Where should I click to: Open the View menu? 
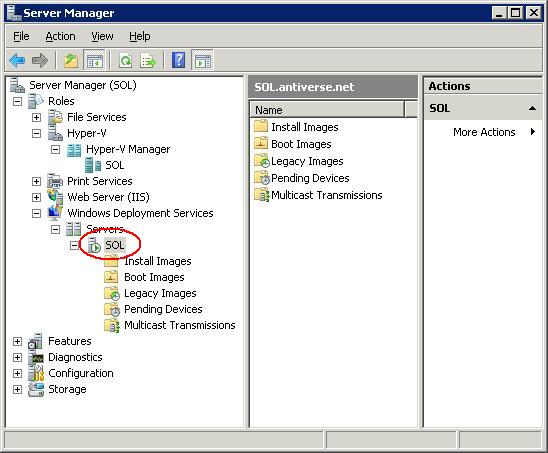[x=102, y=36]
